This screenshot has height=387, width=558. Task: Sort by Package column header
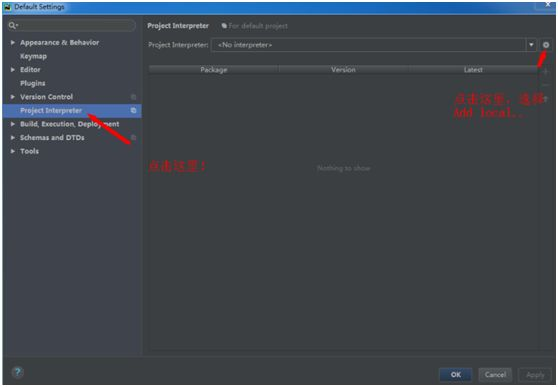pyautogui.click(x=214, y=69)
